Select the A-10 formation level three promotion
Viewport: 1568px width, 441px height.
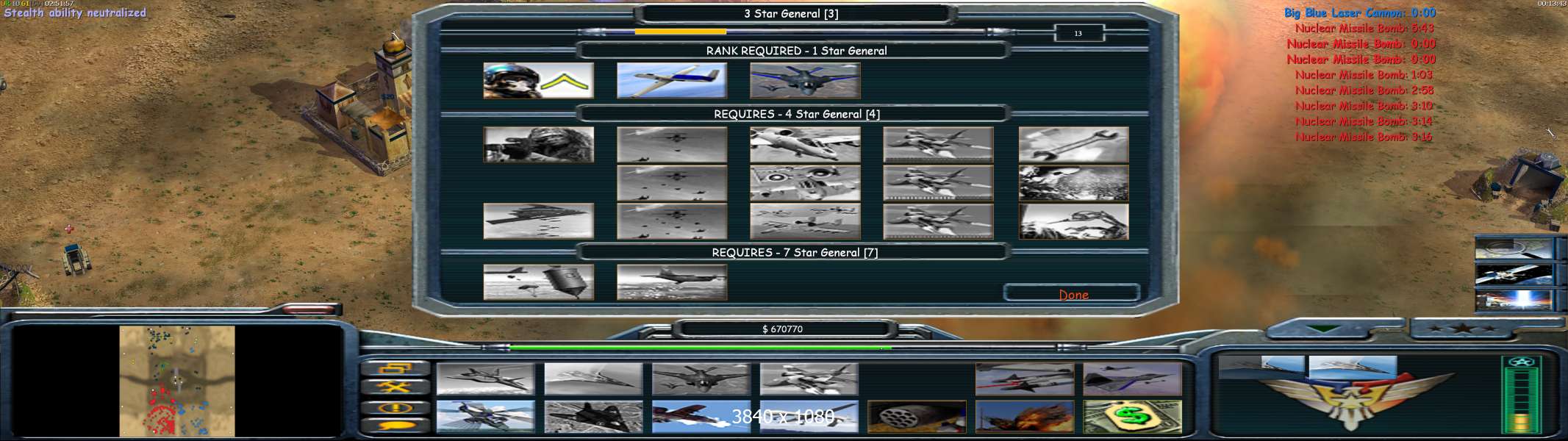(805, 221)
